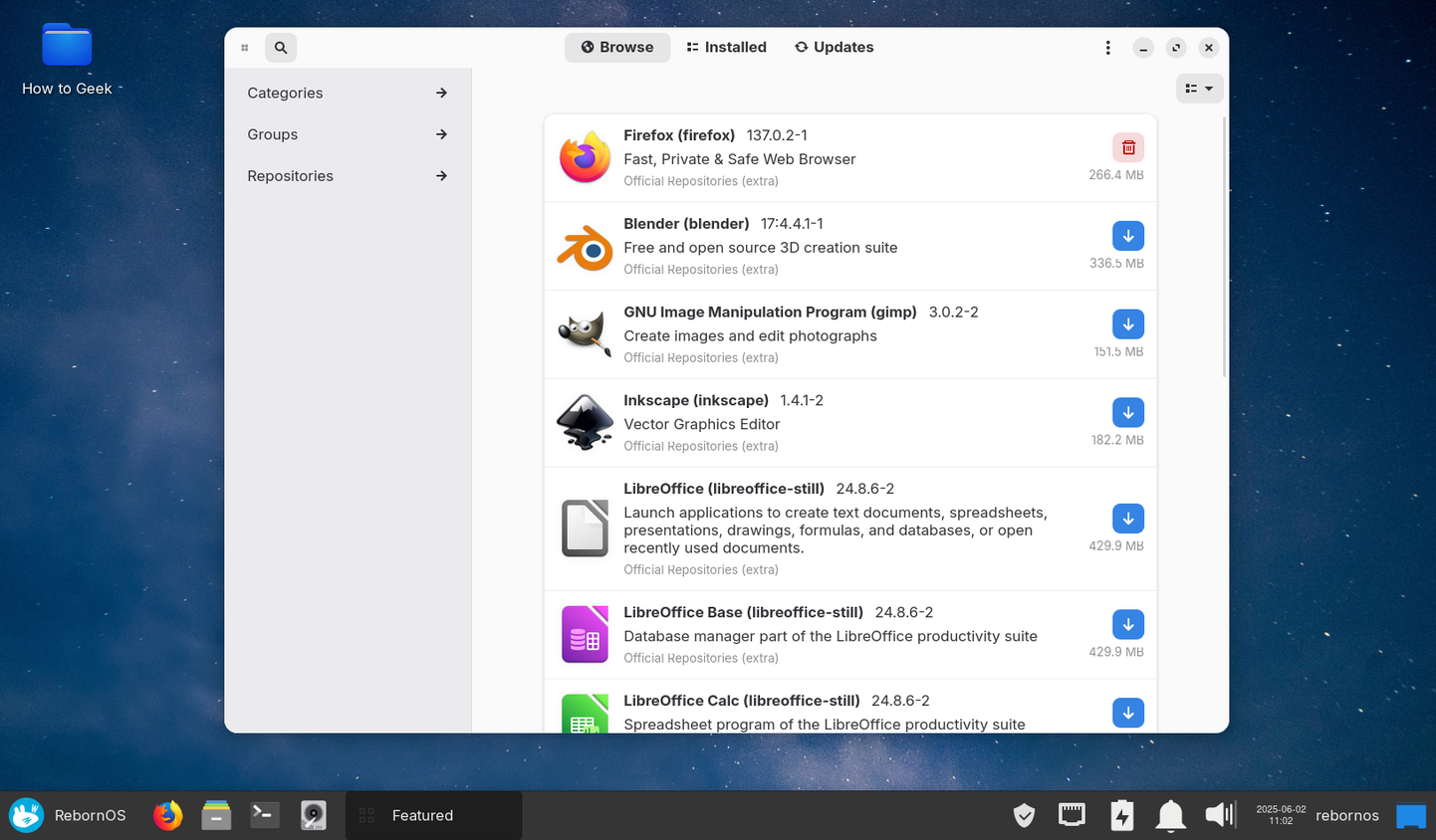The width and height of the screenshot is (1436, 840).
Task: Click the search magnifier button
Action: point(281,47)
